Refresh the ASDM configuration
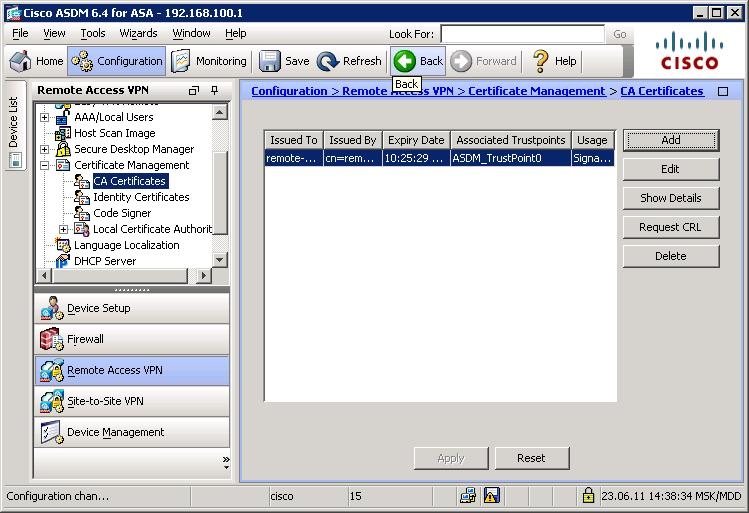 (349, 61)
